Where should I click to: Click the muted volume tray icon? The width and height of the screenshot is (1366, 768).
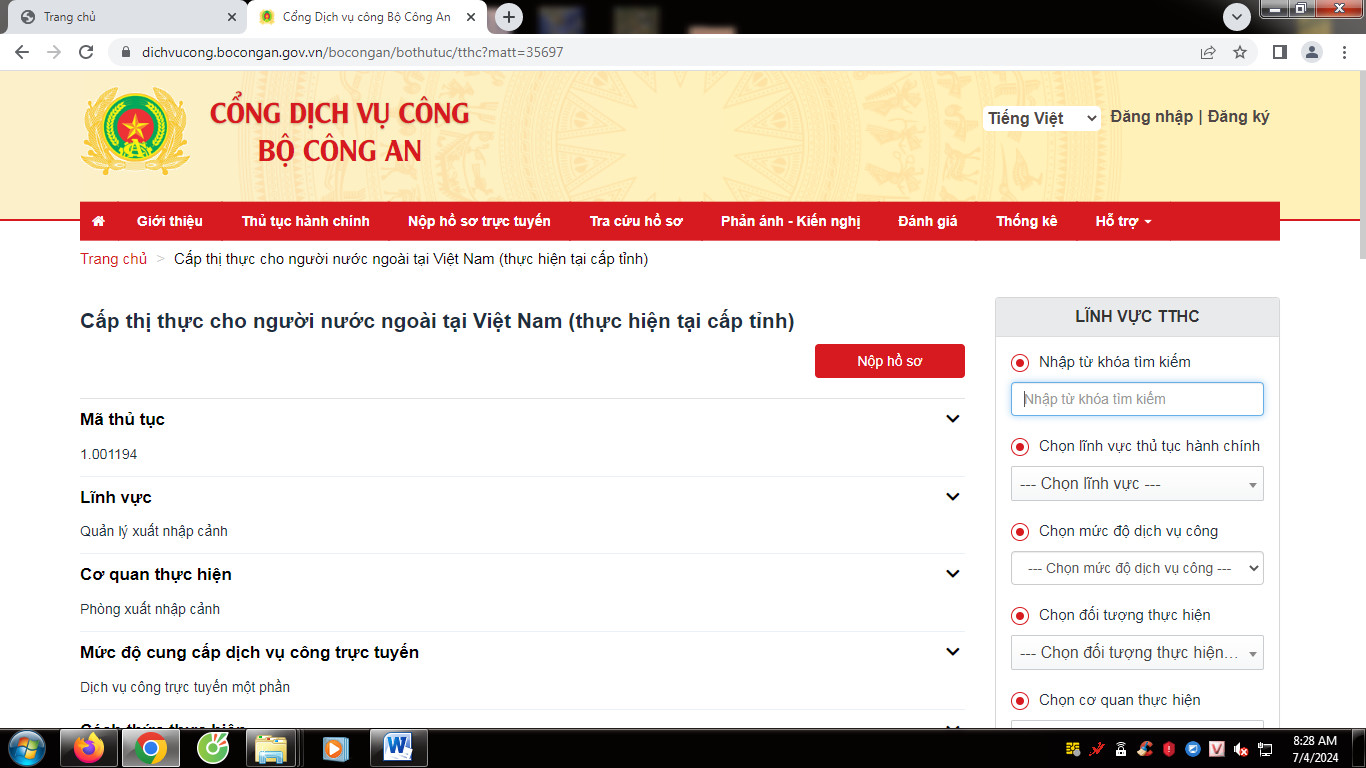(x=1241, y=749)
